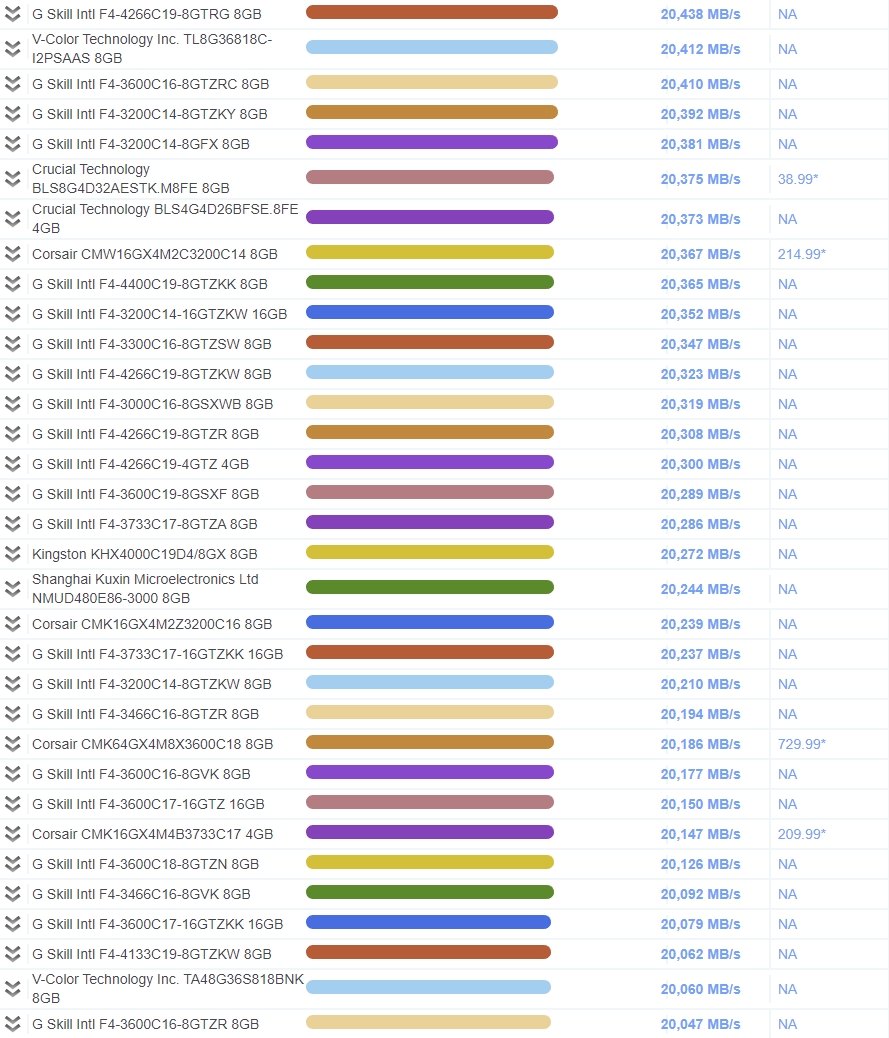This screenshot has width=889, height=1038.
Task: Click the 20,367 MB/s score
Action: [x=700, y=254]
